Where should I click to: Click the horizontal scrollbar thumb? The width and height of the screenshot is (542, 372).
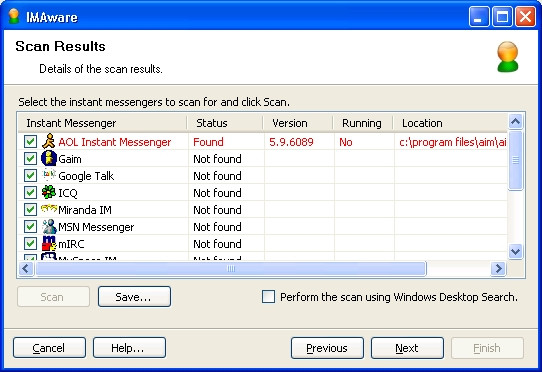coord(231,268)
